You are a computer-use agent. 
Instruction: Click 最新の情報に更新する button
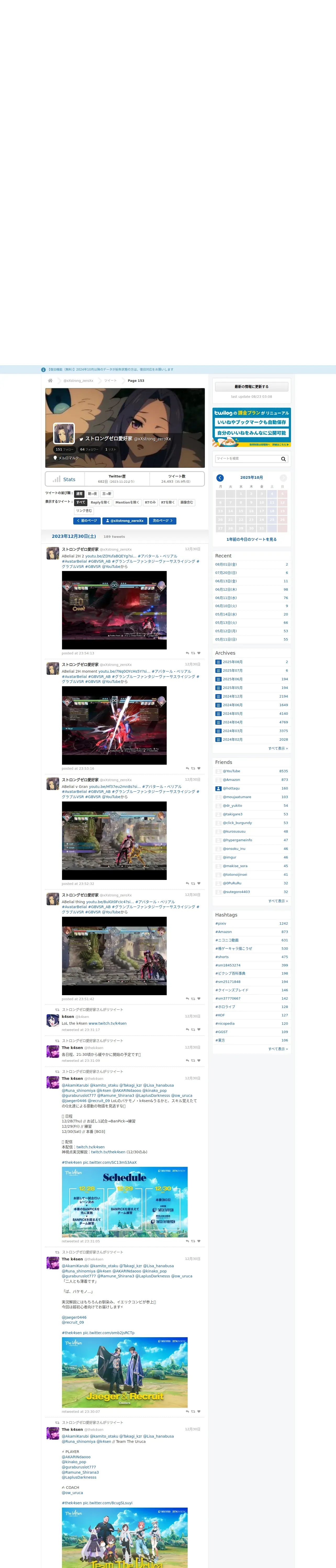(x=251, y=387)
